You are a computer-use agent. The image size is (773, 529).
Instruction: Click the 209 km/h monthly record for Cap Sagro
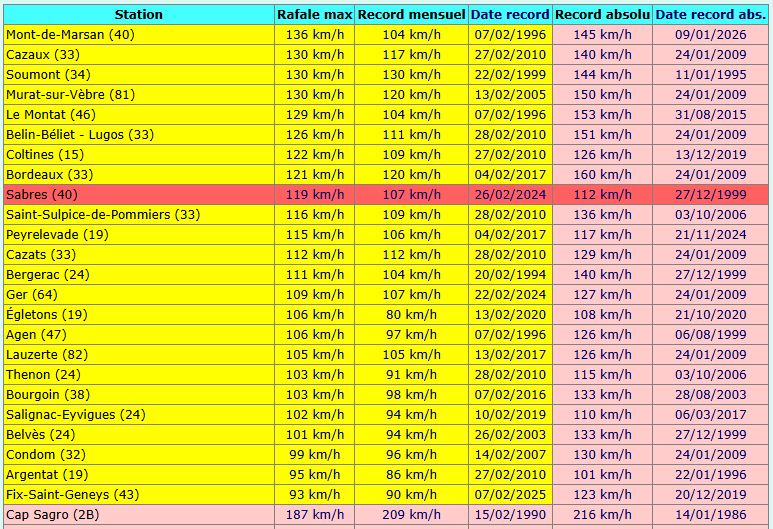coord(411,514)
